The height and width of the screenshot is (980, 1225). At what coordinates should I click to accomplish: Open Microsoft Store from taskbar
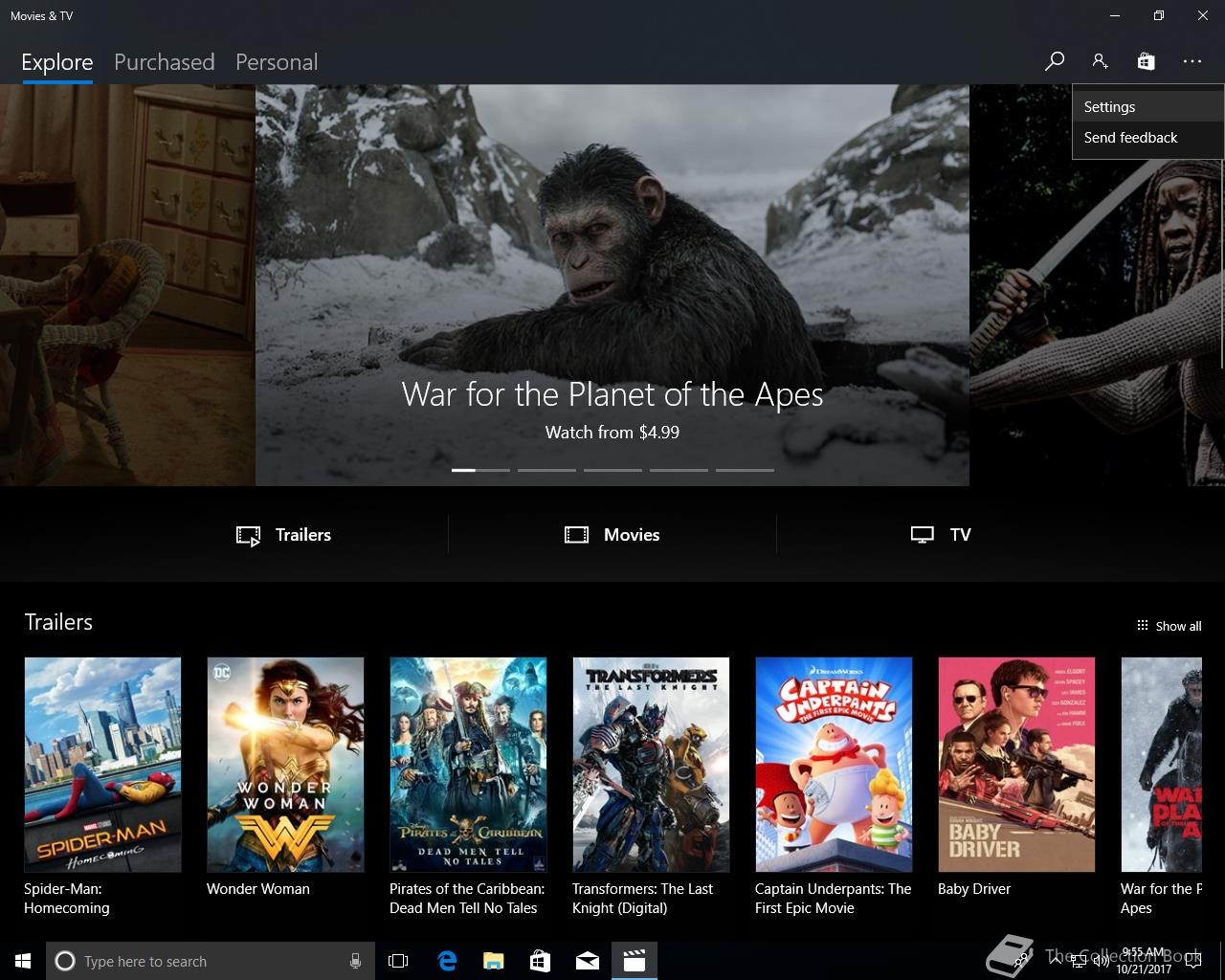[541, 961]
